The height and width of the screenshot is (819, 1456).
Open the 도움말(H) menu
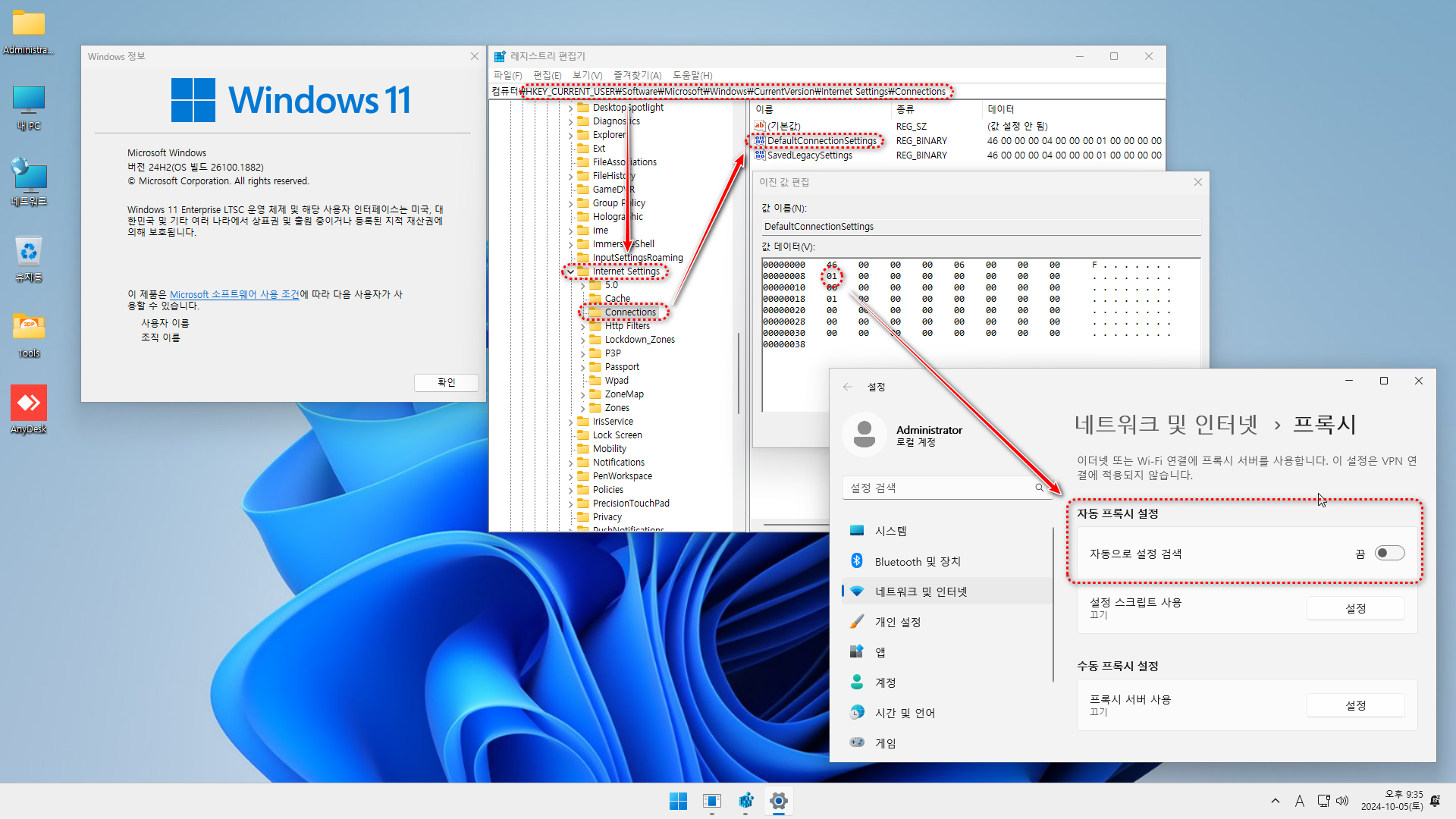click(x=692, y=75)
